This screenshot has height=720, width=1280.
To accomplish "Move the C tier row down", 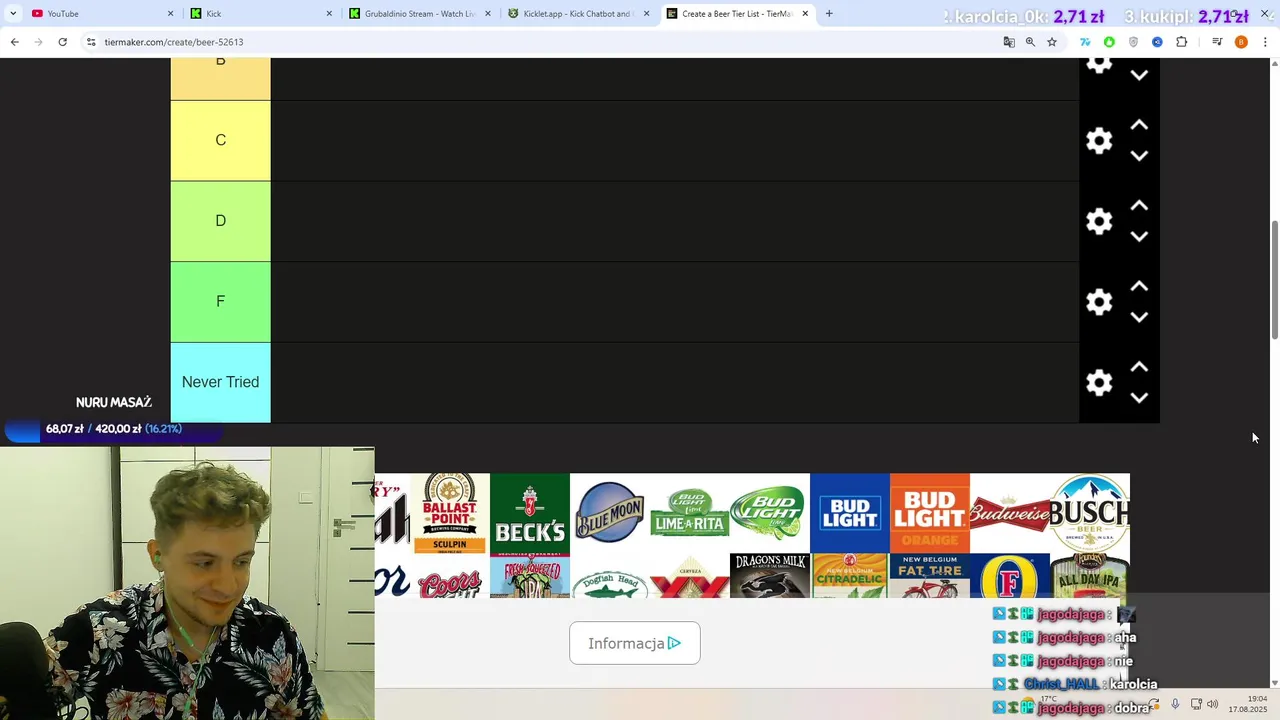I will 1139,156.
